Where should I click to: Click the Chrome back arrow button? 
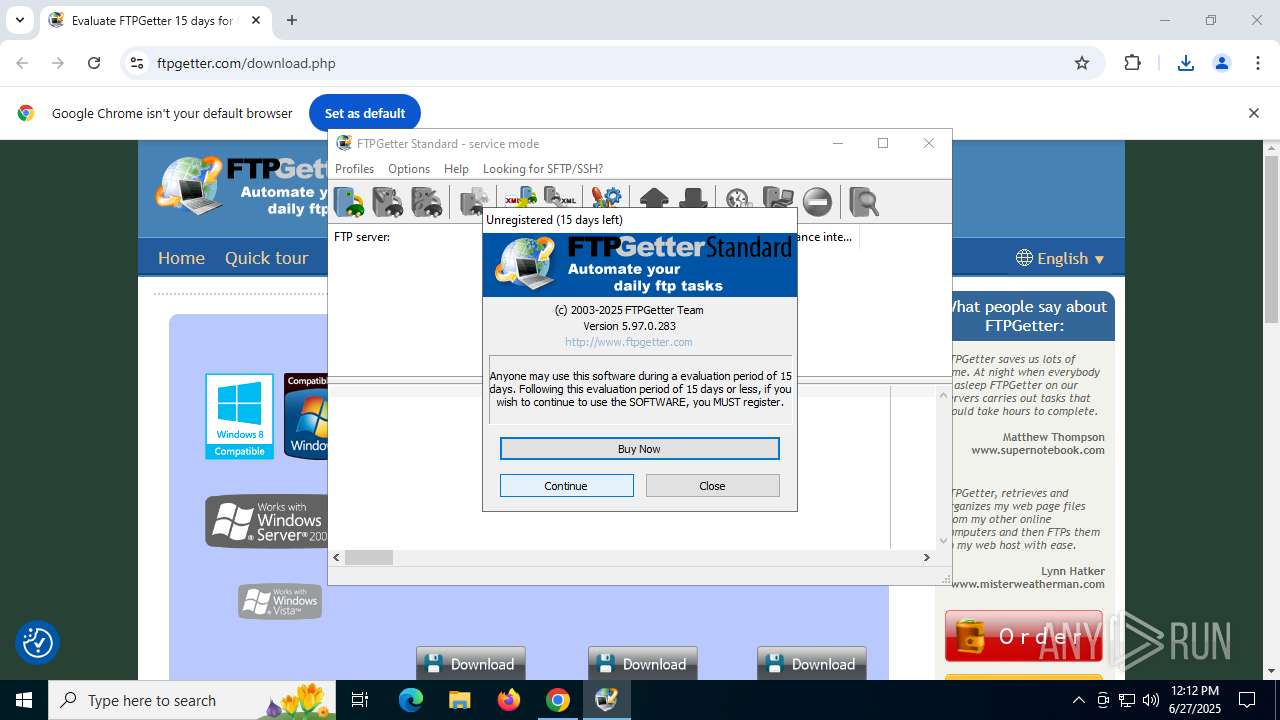point(22,63)
